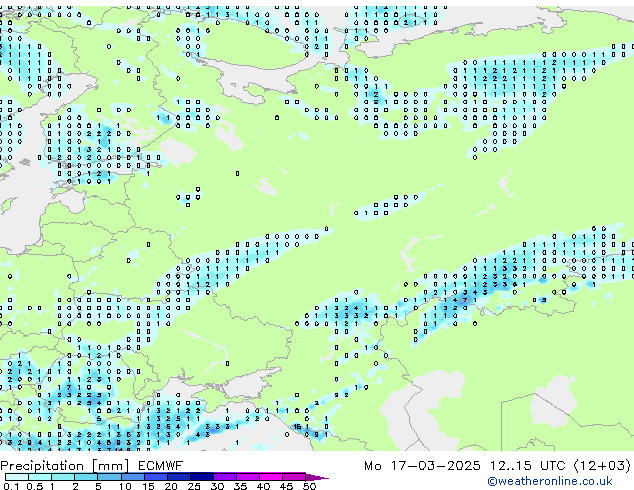
Task: Click the '25' legend scale value
Action: click(194, 486)
